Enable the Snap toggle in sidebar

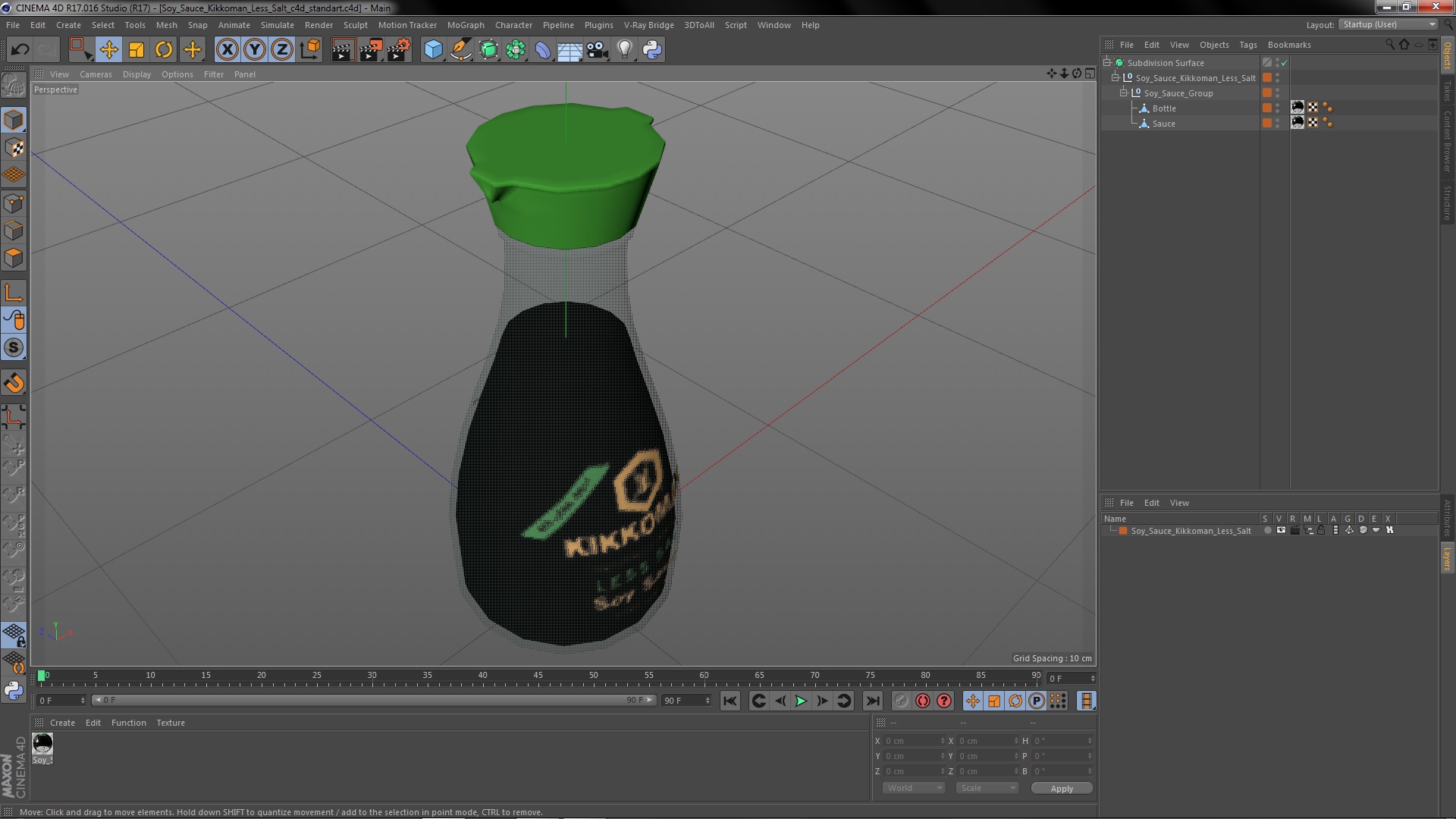point(14,347)
